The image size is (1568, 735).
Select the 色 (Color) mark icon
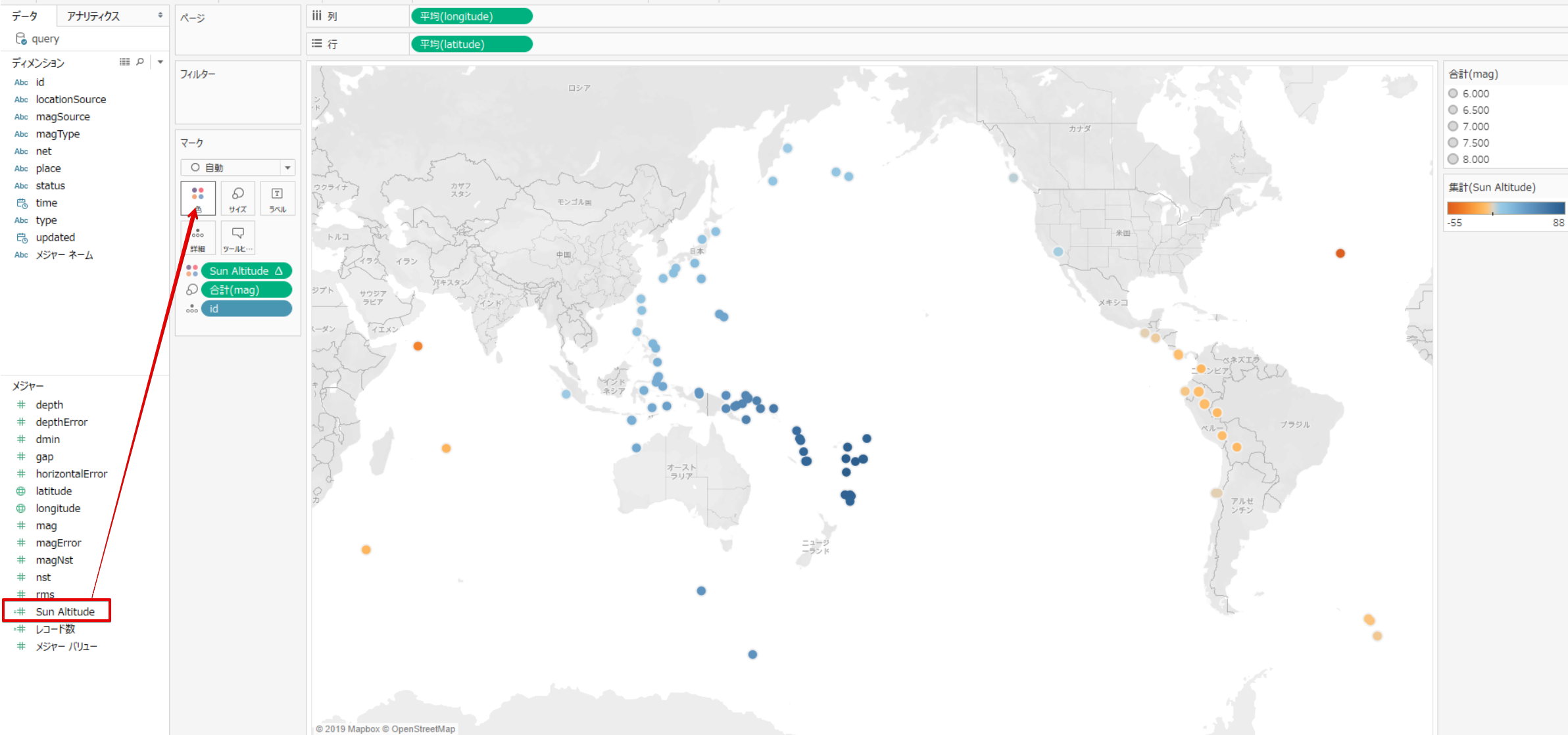coord(197,197)
